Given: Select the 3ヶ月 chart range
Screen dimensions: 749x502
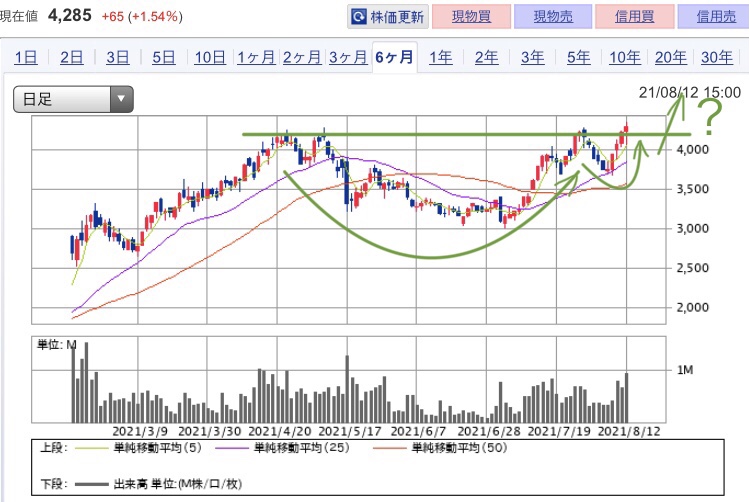Looking at the screenshot, I should [x=348, y=57].
